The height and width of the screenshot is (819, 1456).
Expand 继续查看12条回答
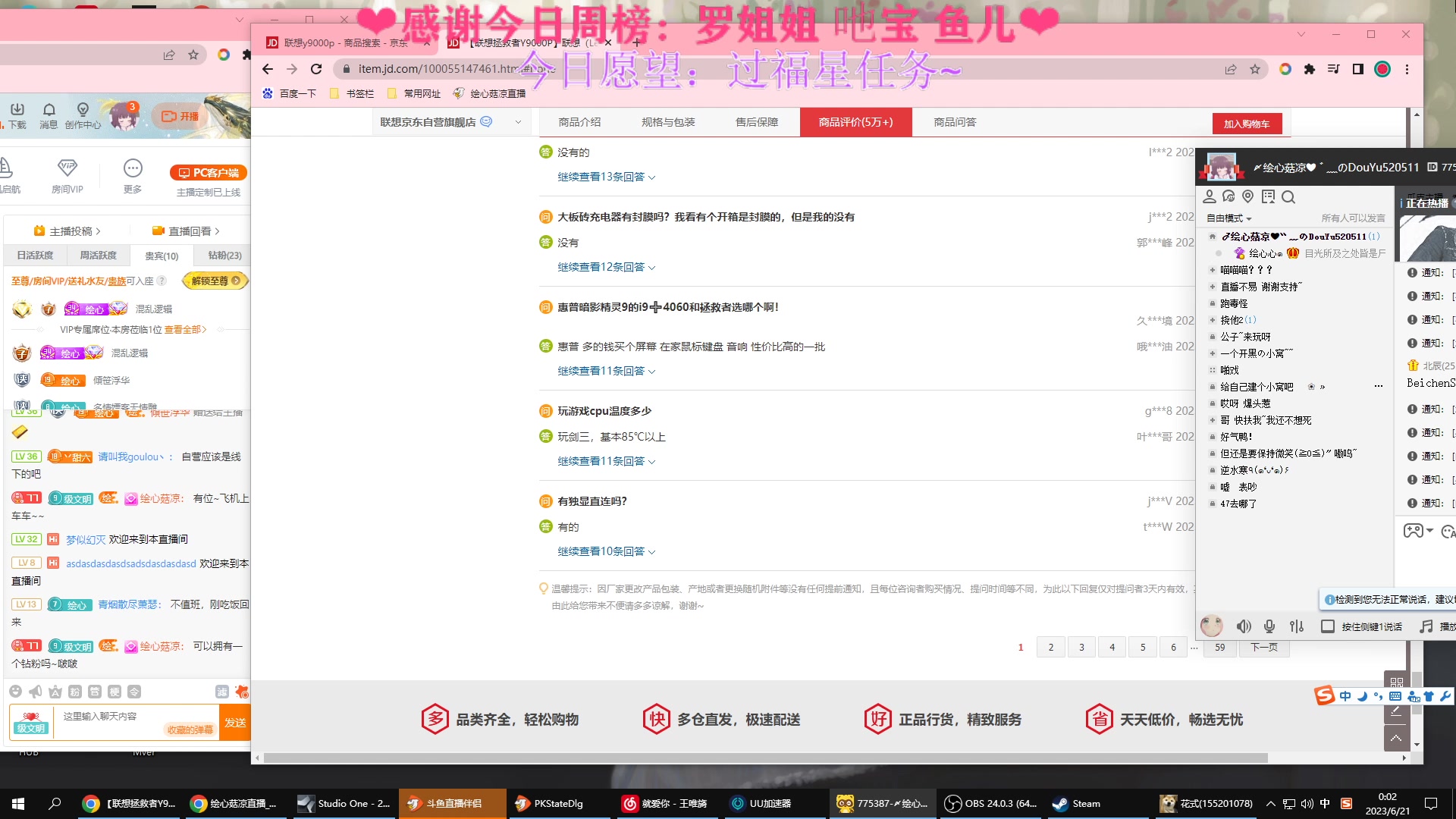pyautogui.click(x=606, y=267)
